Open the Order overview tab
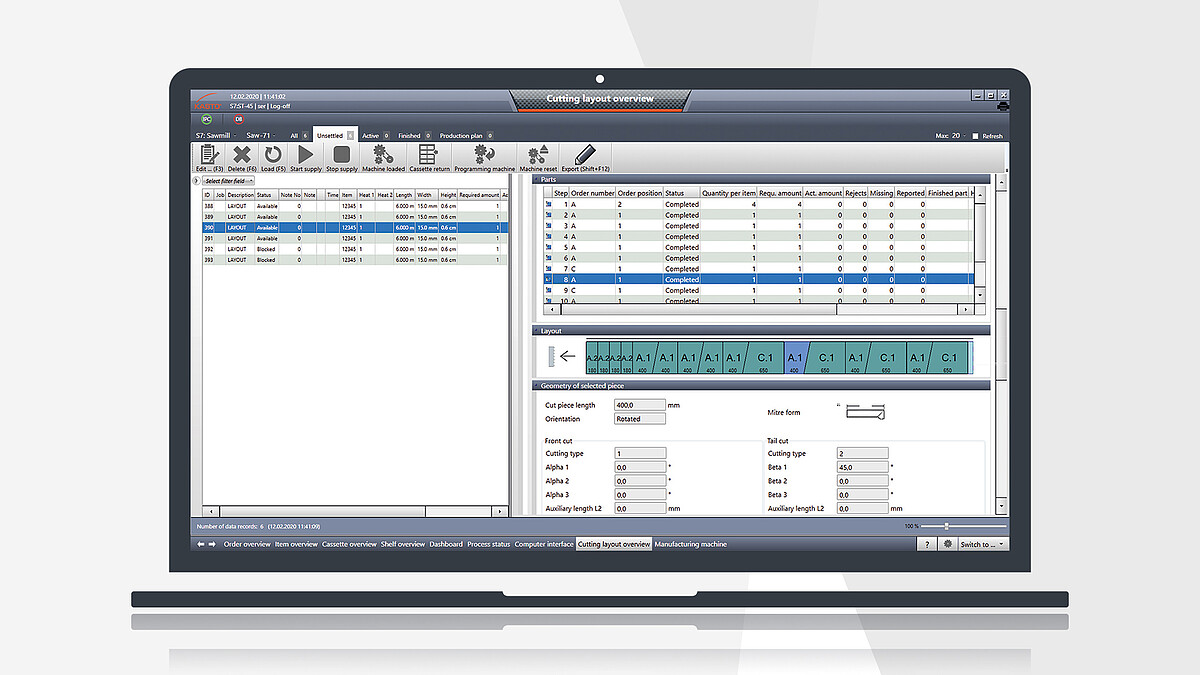This screenshot has width=1200, height=675. tap(246, 544)
